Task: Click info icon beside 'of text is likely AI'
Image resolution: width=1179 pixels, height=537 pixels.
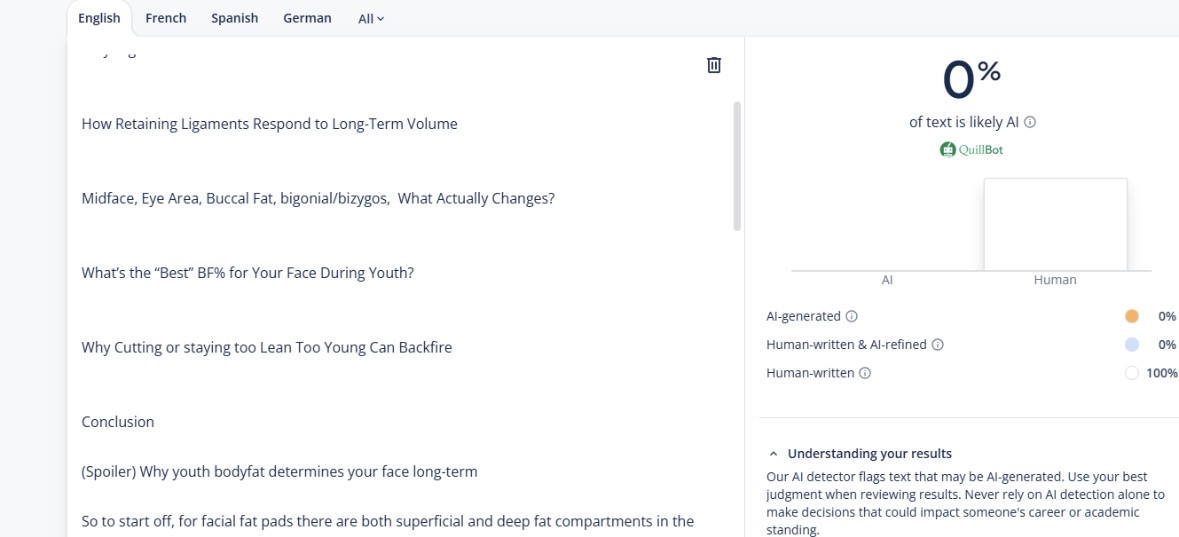Action: (1030, 122)
